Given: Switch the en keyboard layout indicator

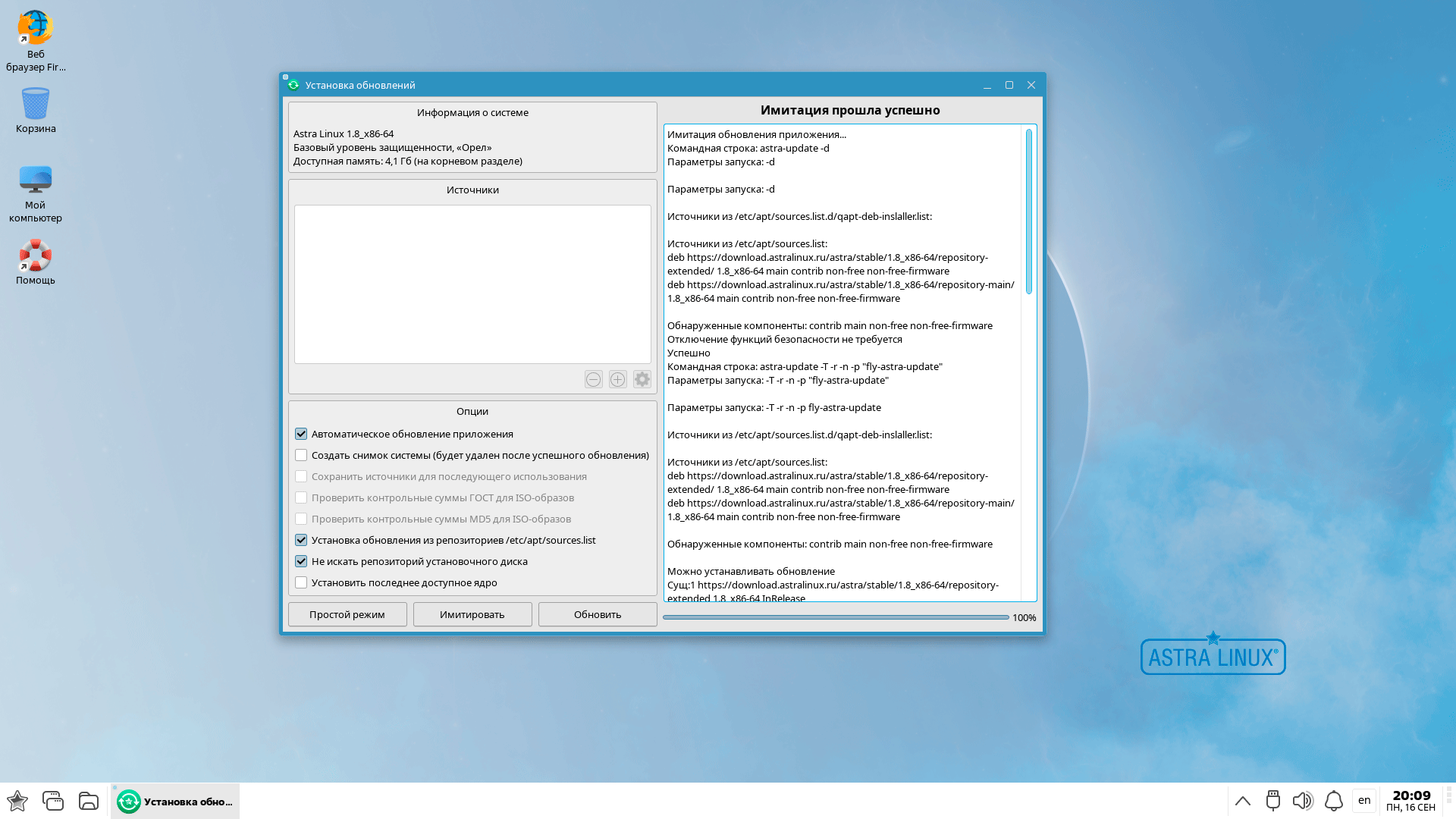Looking at the screenshot, I should point(1364,801).
